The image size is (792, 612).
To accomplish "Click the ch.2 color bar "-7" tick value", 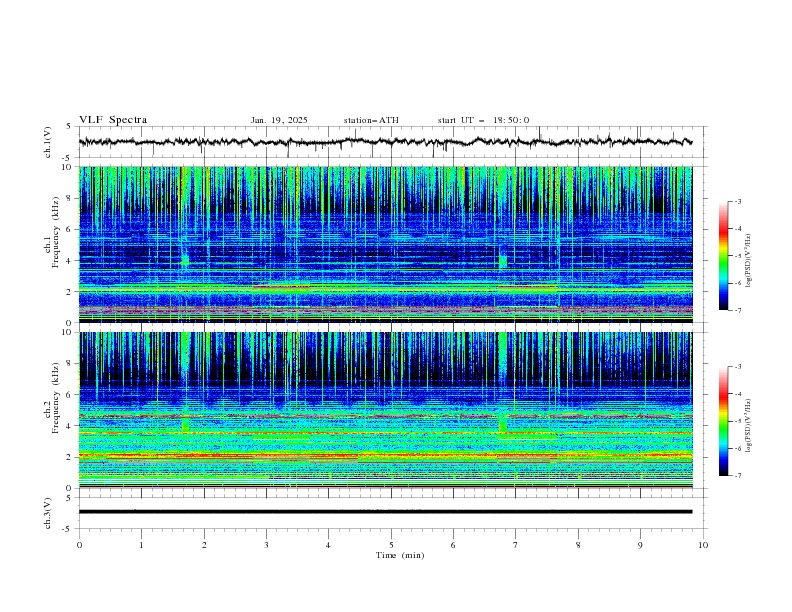I will point(738,475).
